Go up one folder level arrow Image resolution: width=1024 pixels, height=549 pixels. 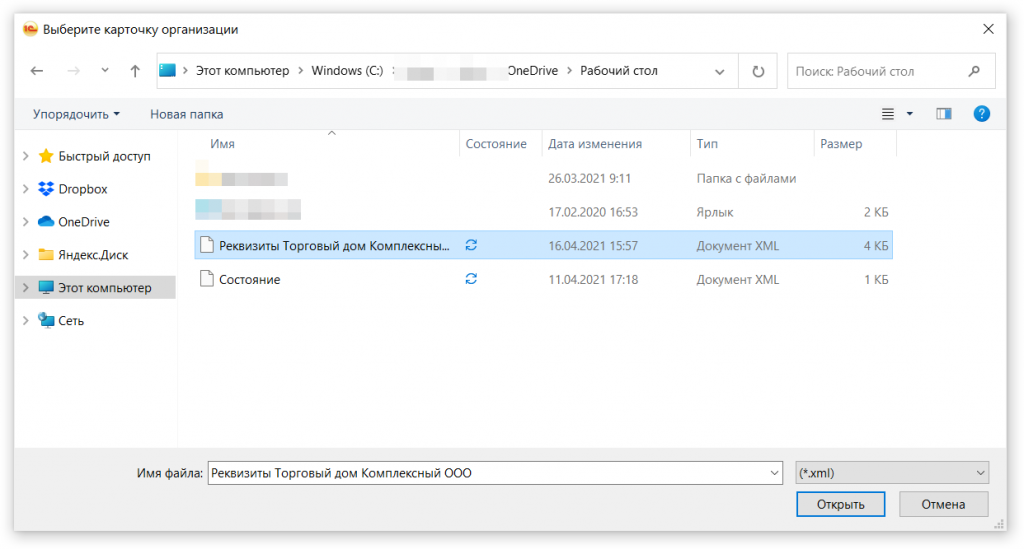tap(135, 71)
